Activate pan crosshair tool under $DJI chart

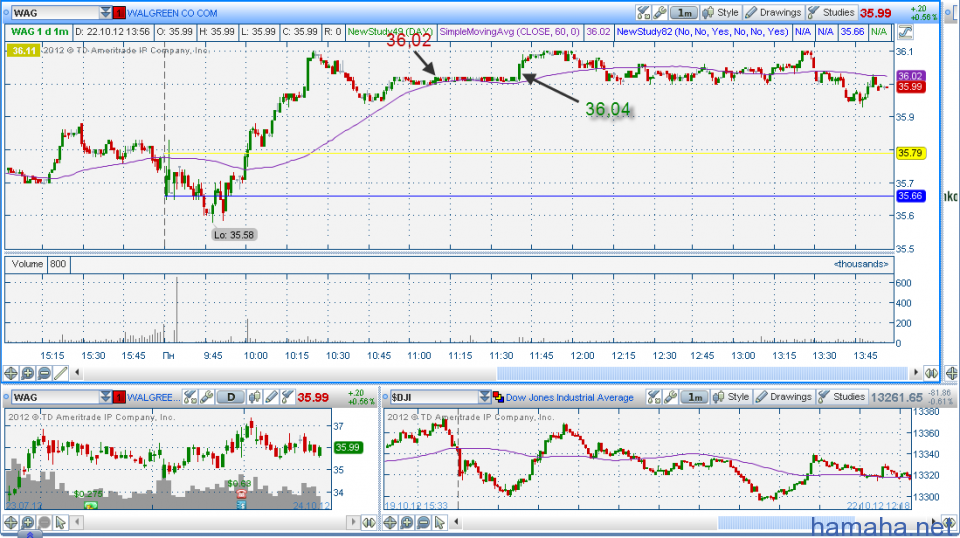(x=390, y=523)
